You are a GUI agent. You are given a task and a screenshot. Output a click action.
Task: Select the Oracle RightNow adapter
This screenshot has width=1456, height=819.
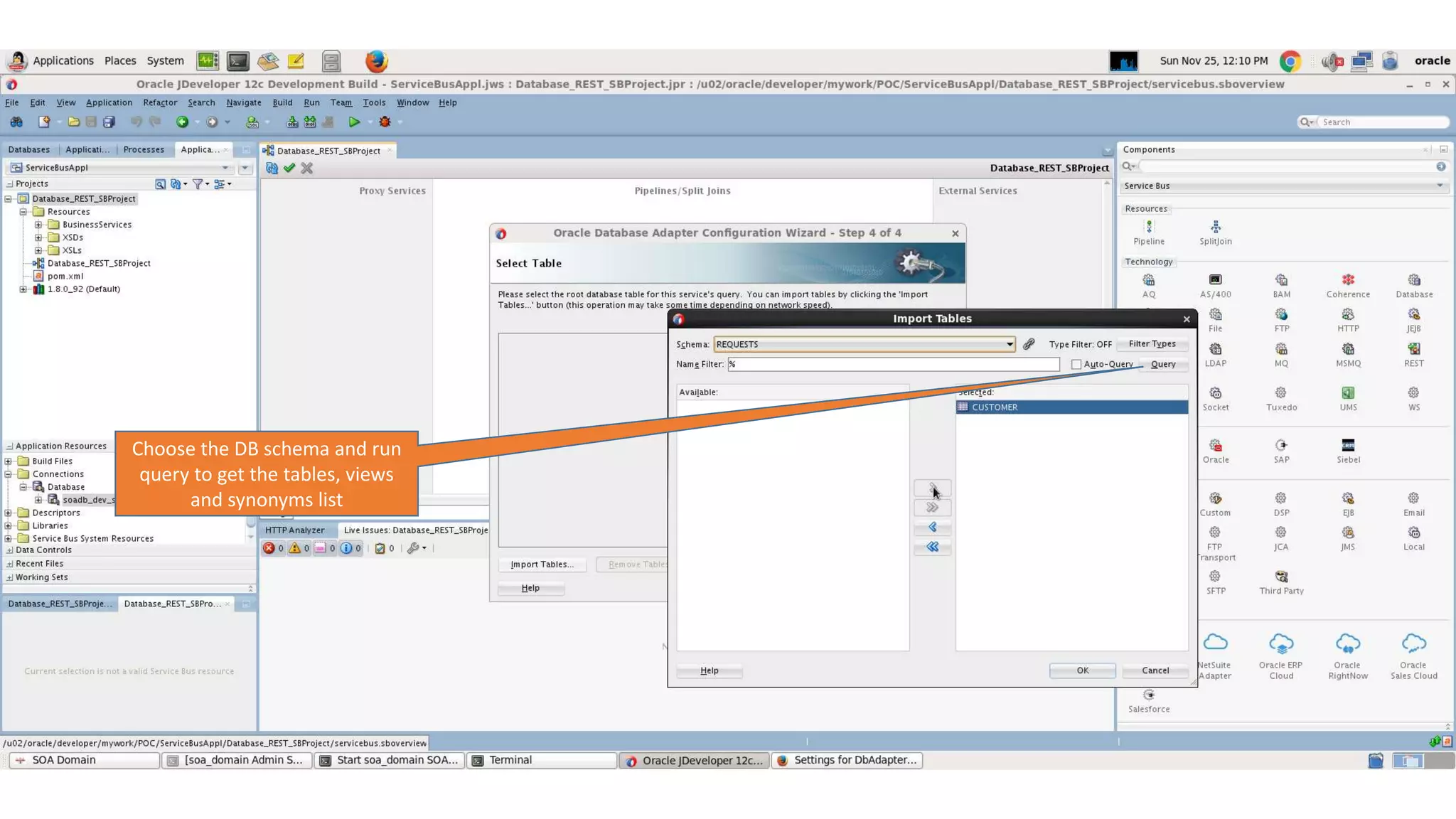1348,644
